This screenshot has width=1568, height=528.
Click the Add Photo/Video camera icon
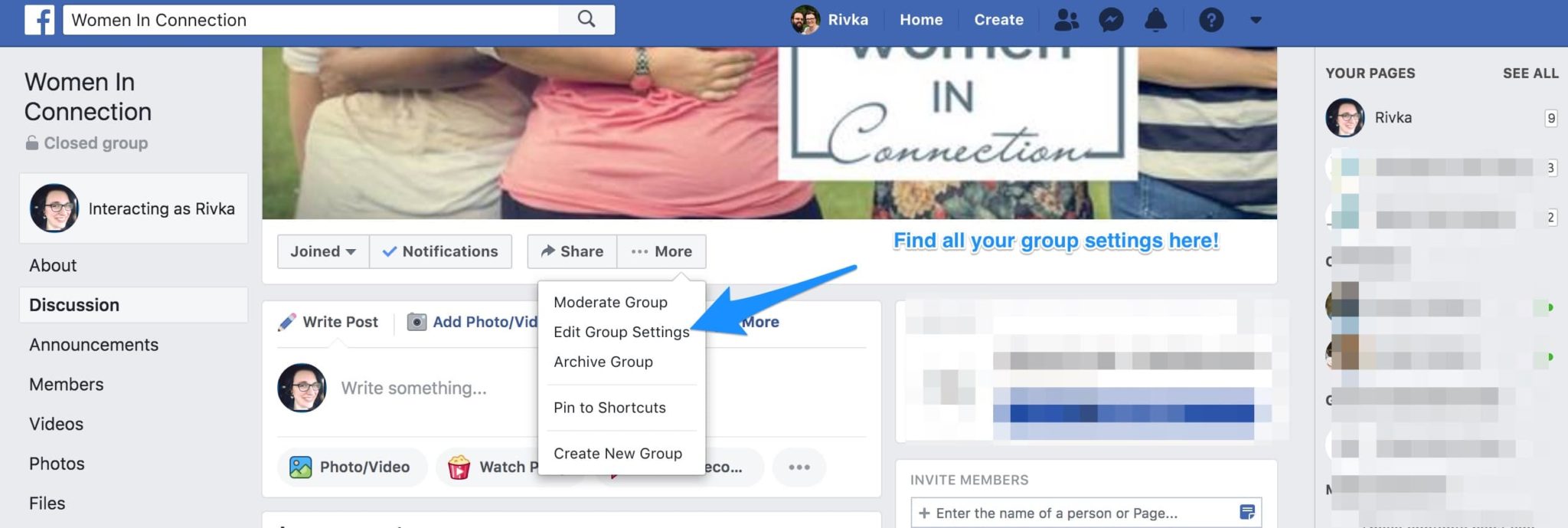click(416, 322)
